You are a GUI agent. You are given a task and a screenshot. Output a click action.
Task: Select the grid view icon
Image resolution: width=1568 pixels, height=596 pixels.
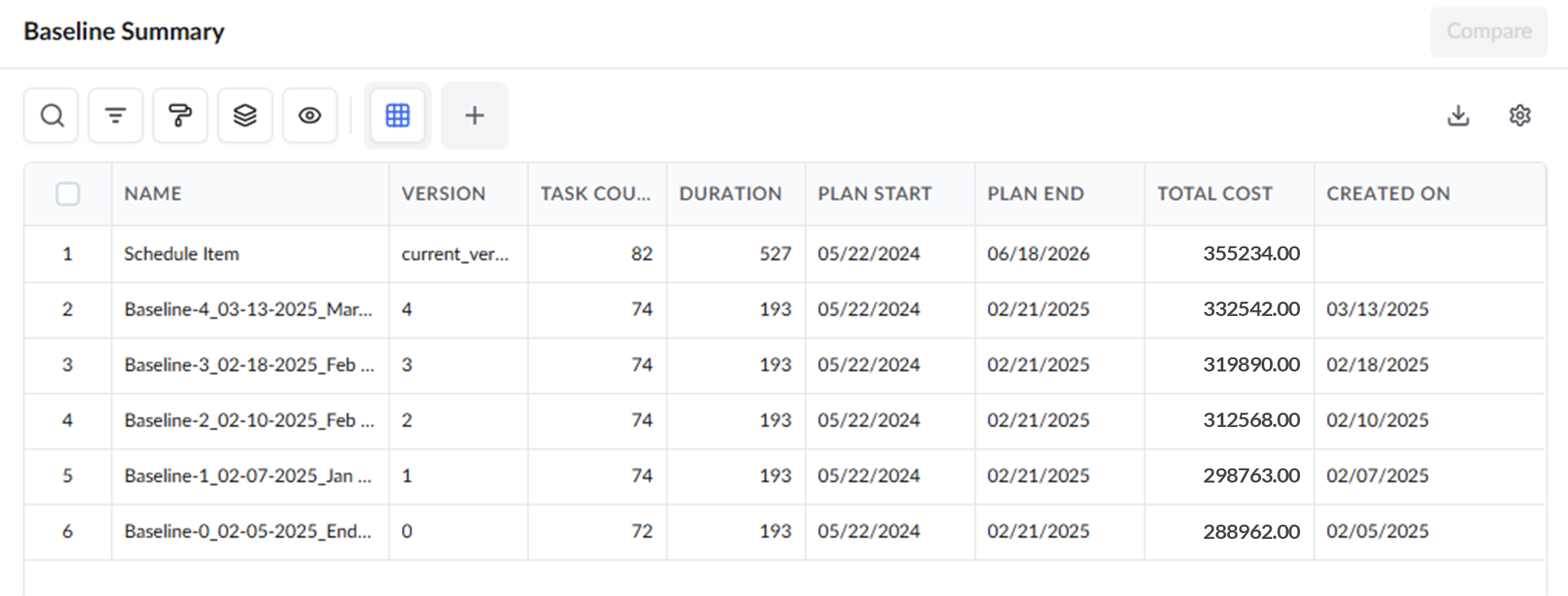click(398, 115)
